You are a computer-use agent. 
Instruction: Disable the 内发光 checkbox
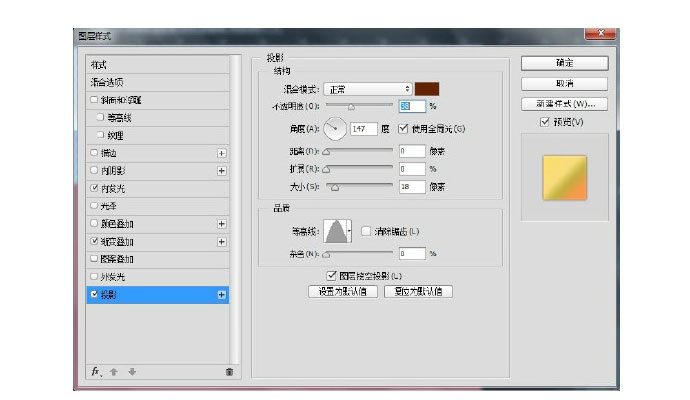click(94, 188)
